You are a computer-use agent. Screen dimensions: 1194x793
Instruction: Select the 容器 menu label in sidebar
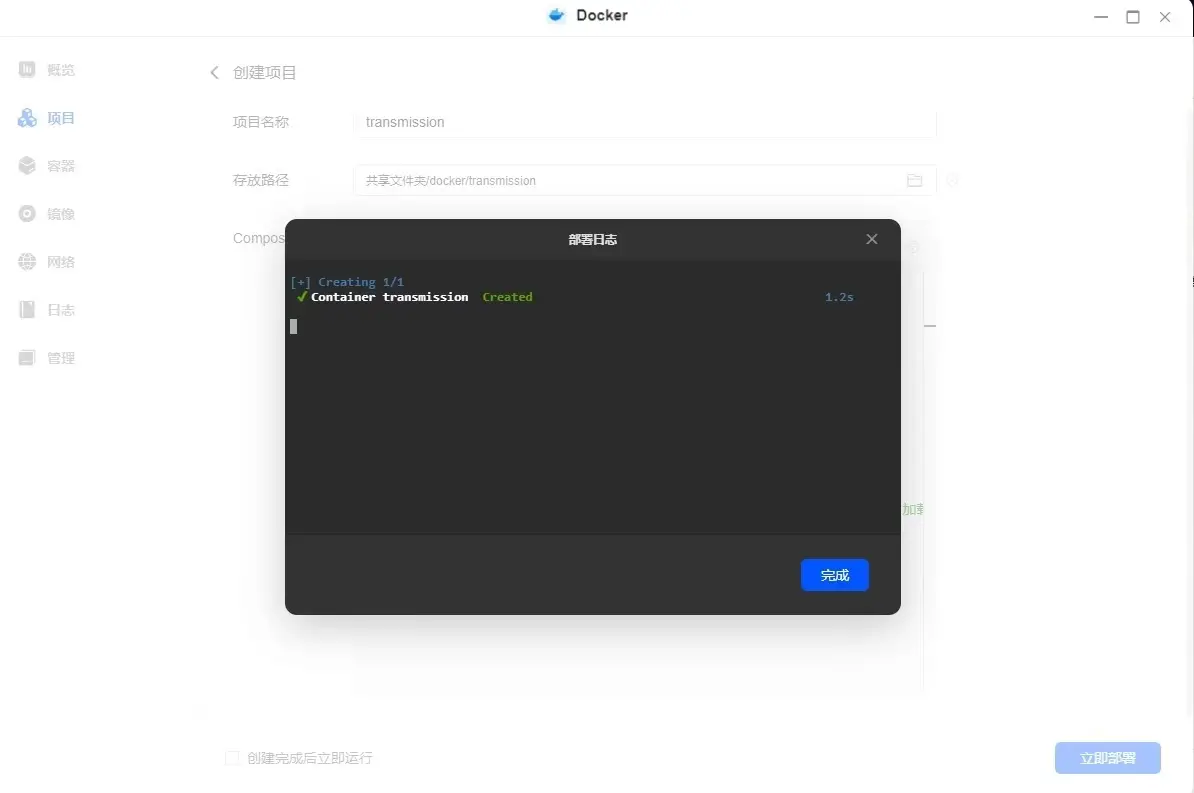(x=61, y=166)
